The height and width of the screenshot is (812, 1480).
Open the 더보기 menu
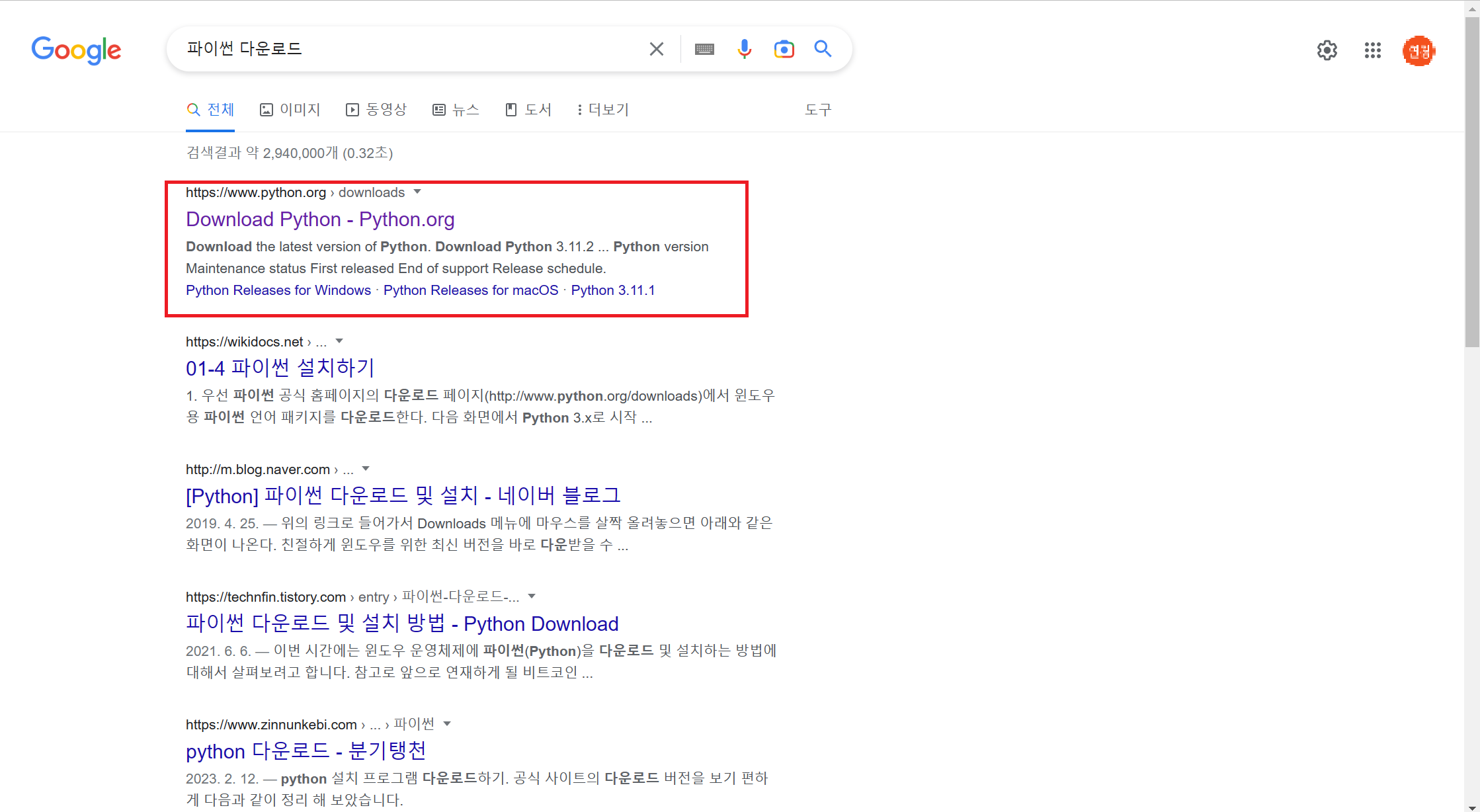pyautogui.click(x=602, y=110)
